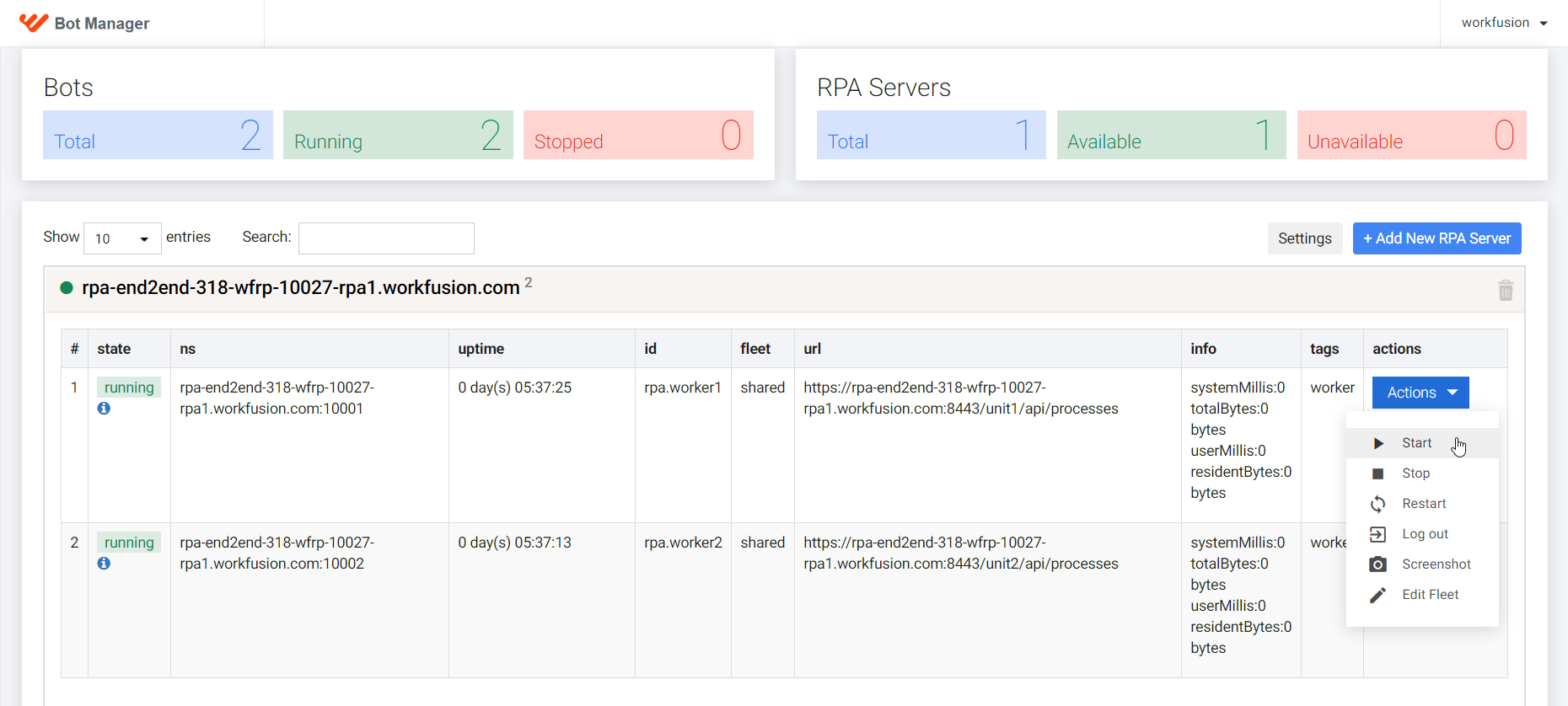Screen dimensions: 1568x706
Task: Click the unit2/api/processes URL
Action: 961,554
